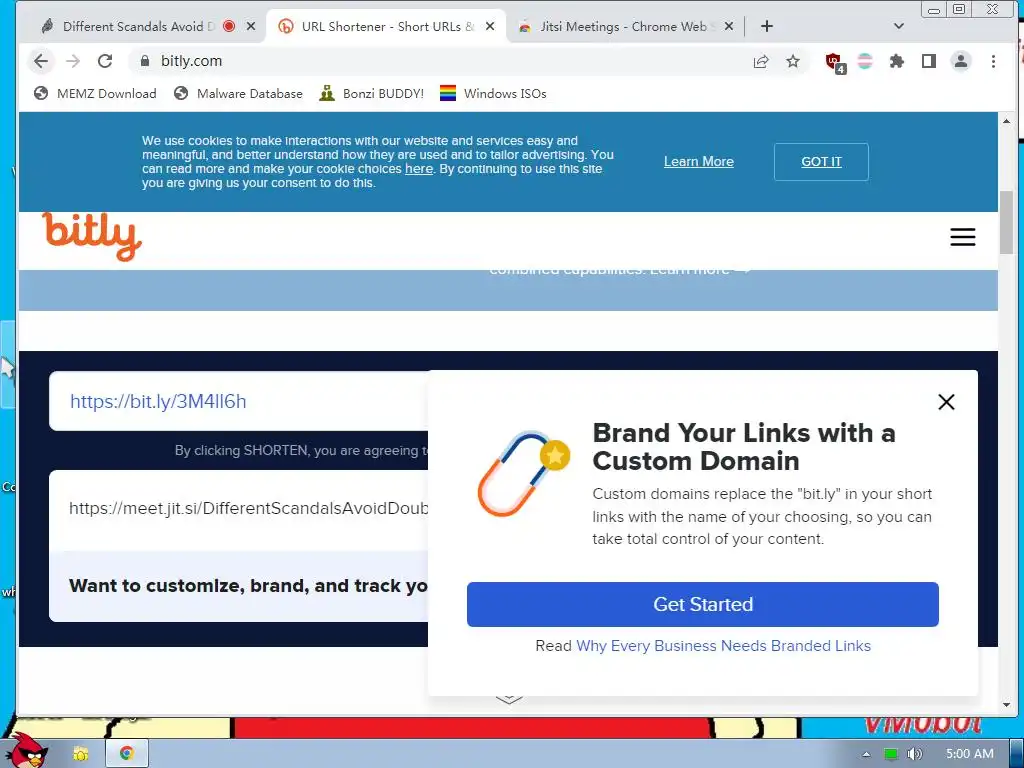The width and height of the screenshot is (1024, 768).
Task: Click the bitly logo
Action: click(92, 236)
